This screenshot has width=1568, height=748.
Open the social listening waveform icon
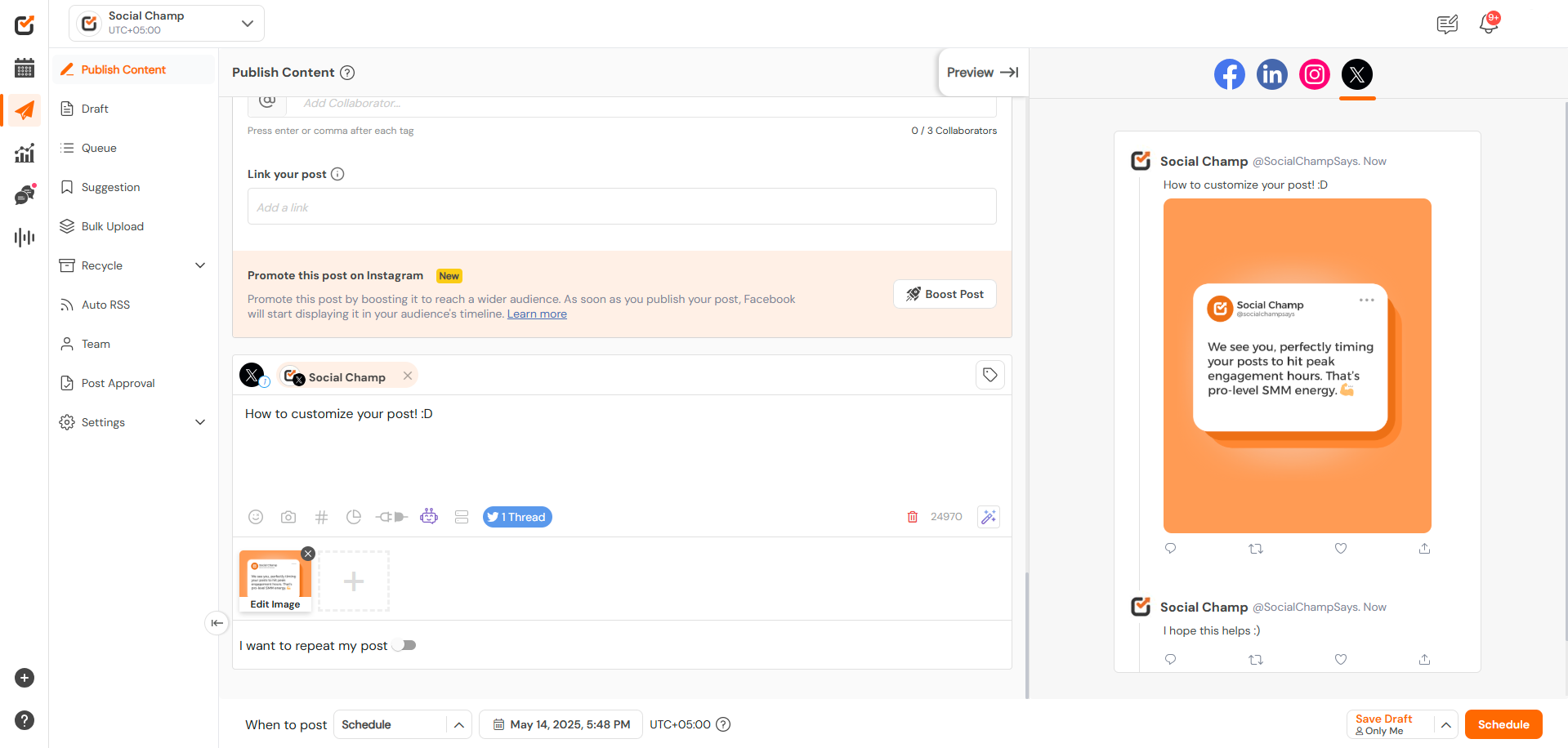pyautogui.click(x=25, y=238)
